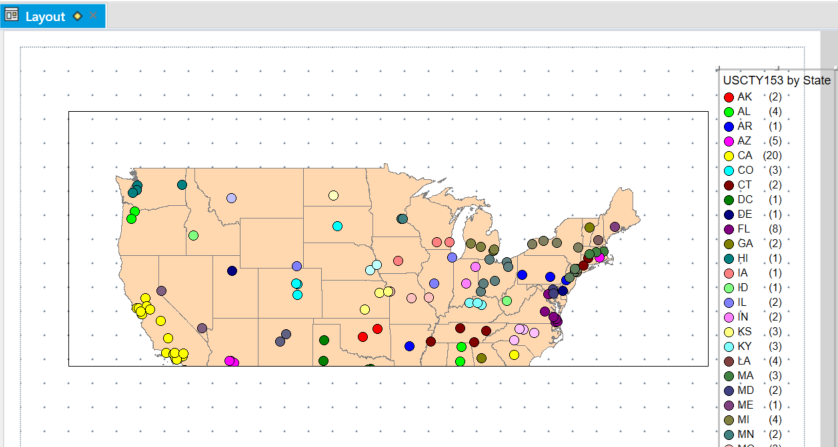Click the MA label in the legend
Screen dimensions: 838x447
(746, 375)
